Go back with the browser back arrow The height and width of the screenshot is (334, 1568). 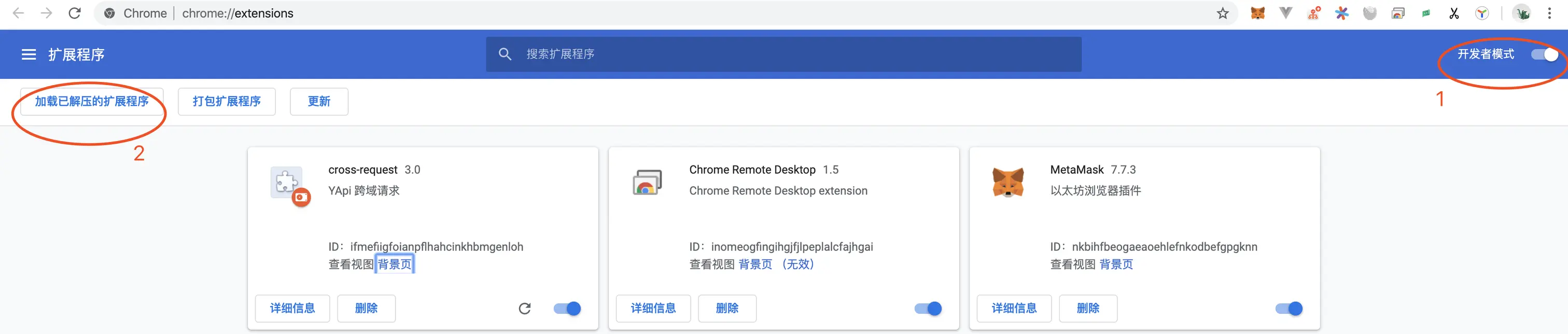click(18, 13)
